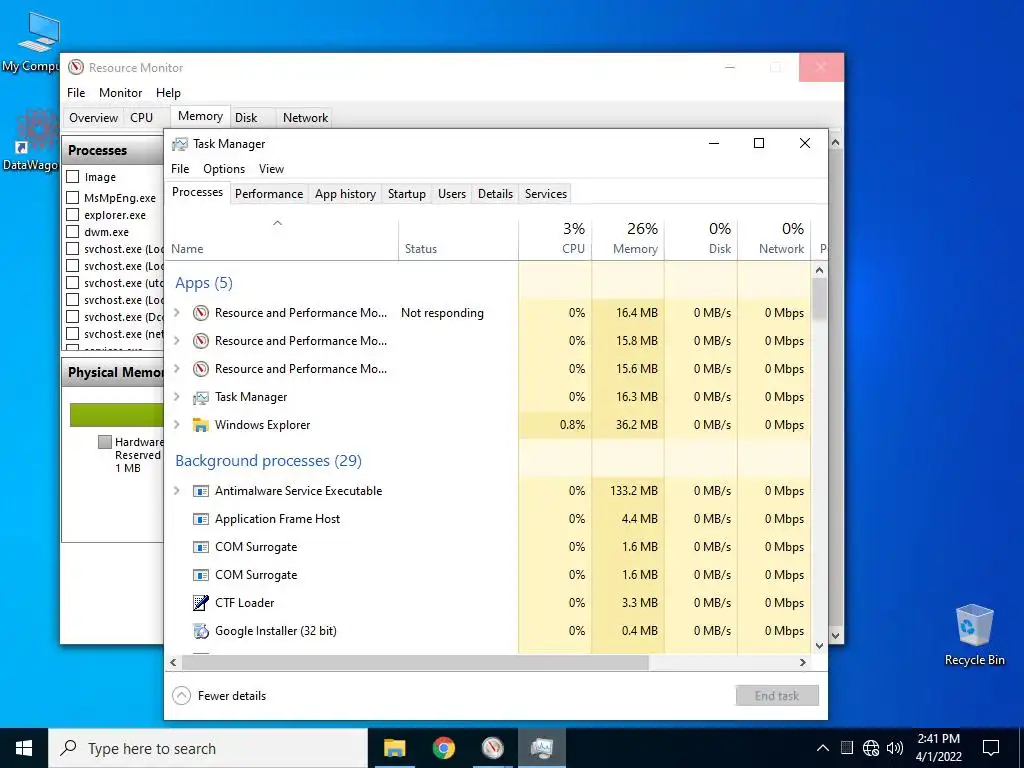Open Resource Monitor's Monitor menu
Viewport: 1024px width, 768px height.
(x=121, y=93)
